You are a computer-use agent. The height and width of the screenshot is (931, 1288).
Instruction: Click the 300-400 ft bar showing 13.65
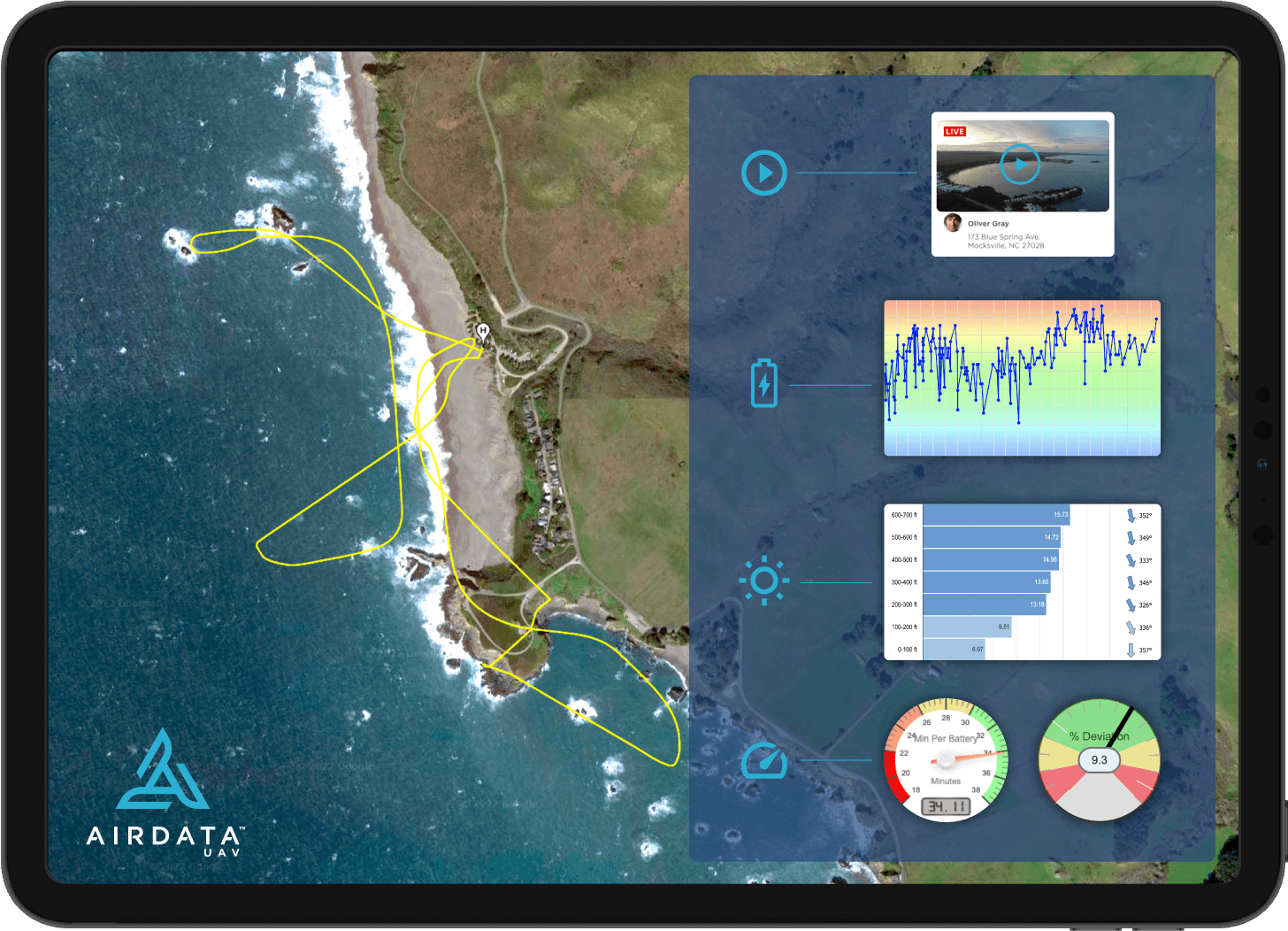point(985,582)
